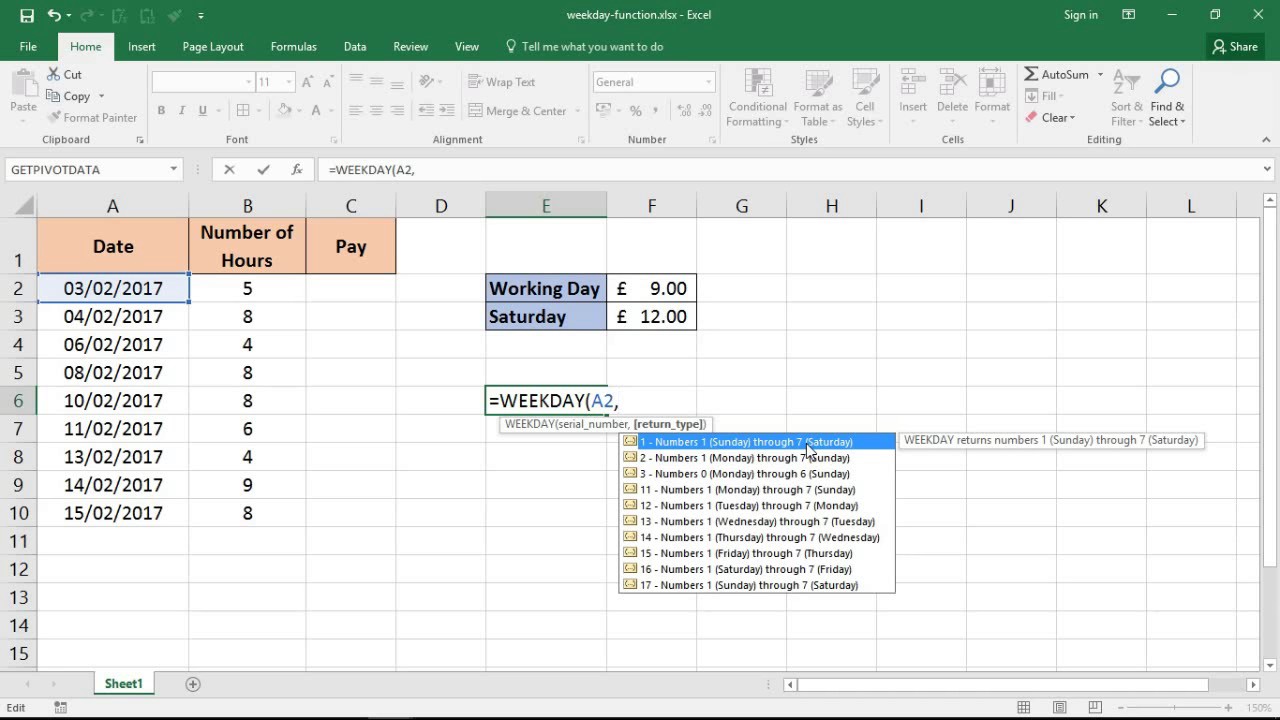Screen dimensions: 1280x720
Task: Click the Save icon in title bar
Action: click(27, 15)
